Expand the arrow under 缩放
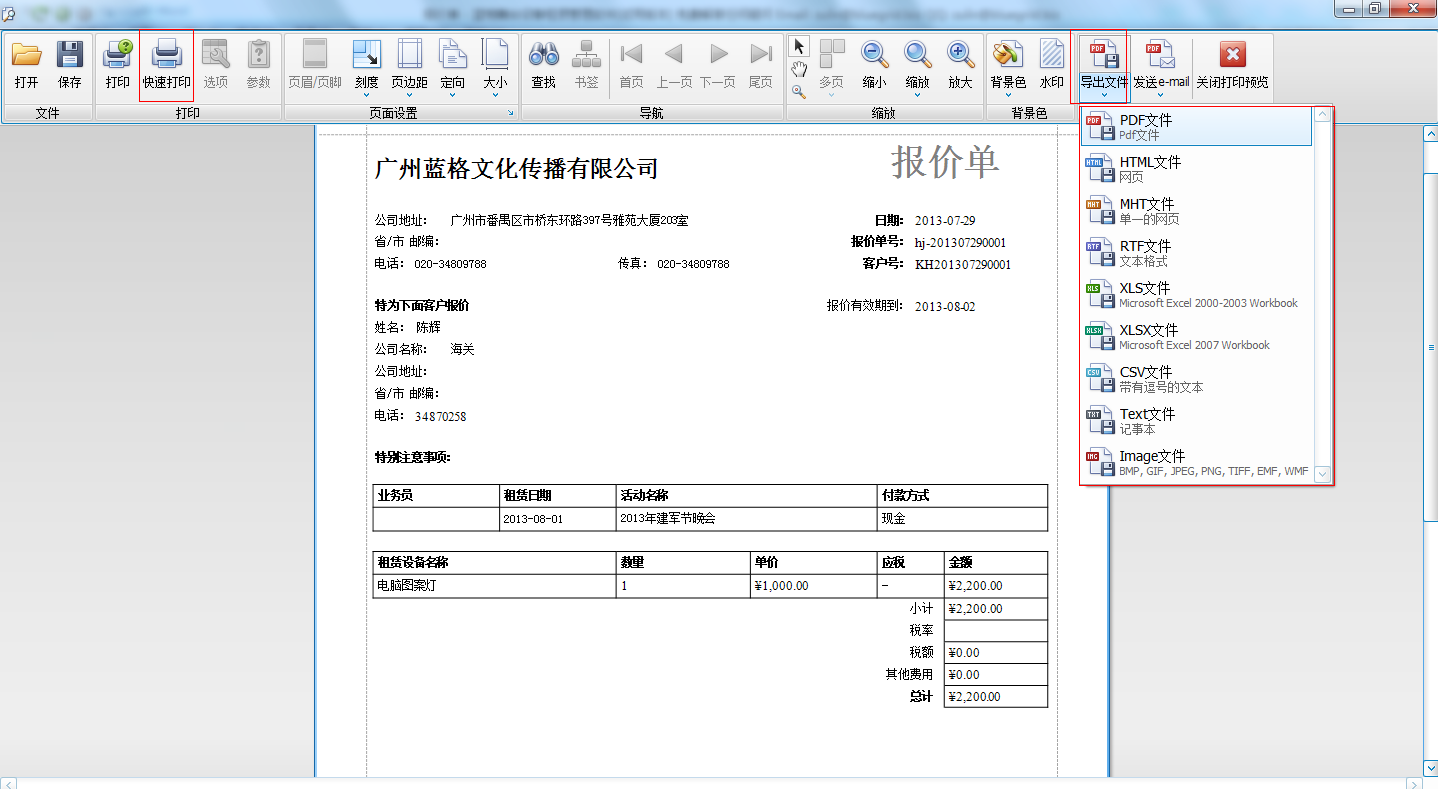1438x789 pixels. coord(917,96)
